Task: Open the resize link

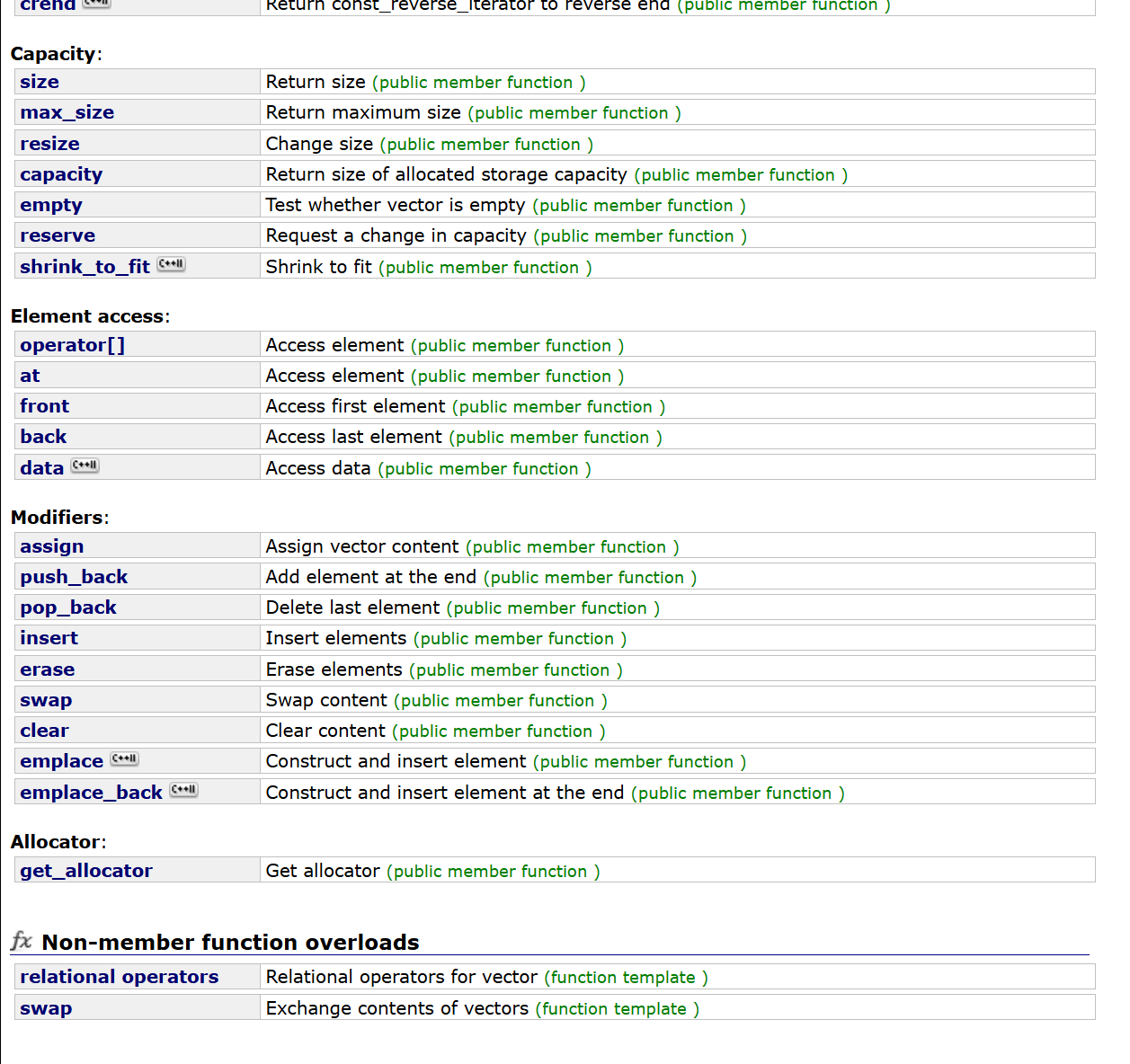Action: click(49, 144)
